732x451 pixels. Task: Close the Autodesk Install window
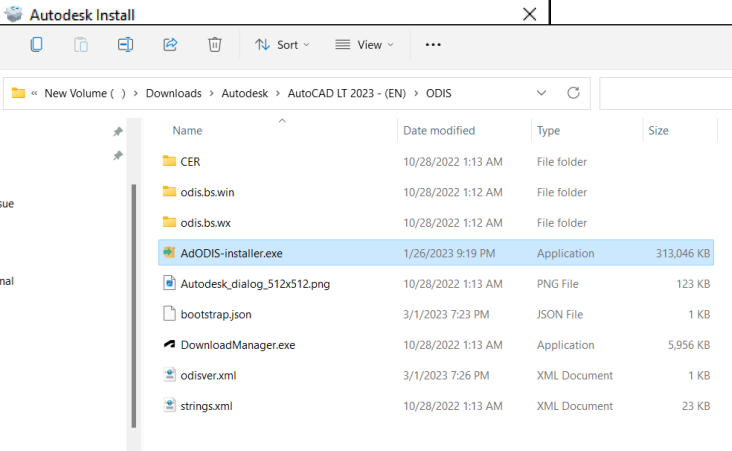tap(529, 14)
